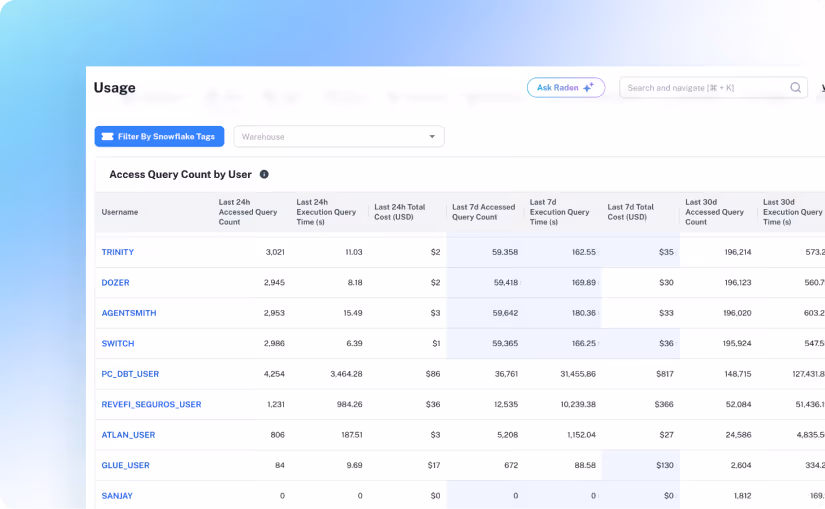Viewport: 825px width, 509px height.
Task: Focus the Search and navigate field
Action: click(713, 87)
